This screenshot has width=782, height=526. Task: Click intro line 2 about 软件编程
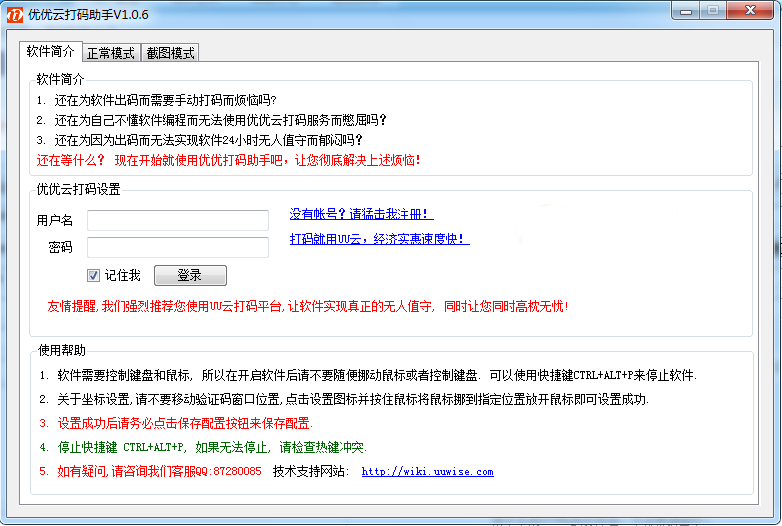[211, 120]
